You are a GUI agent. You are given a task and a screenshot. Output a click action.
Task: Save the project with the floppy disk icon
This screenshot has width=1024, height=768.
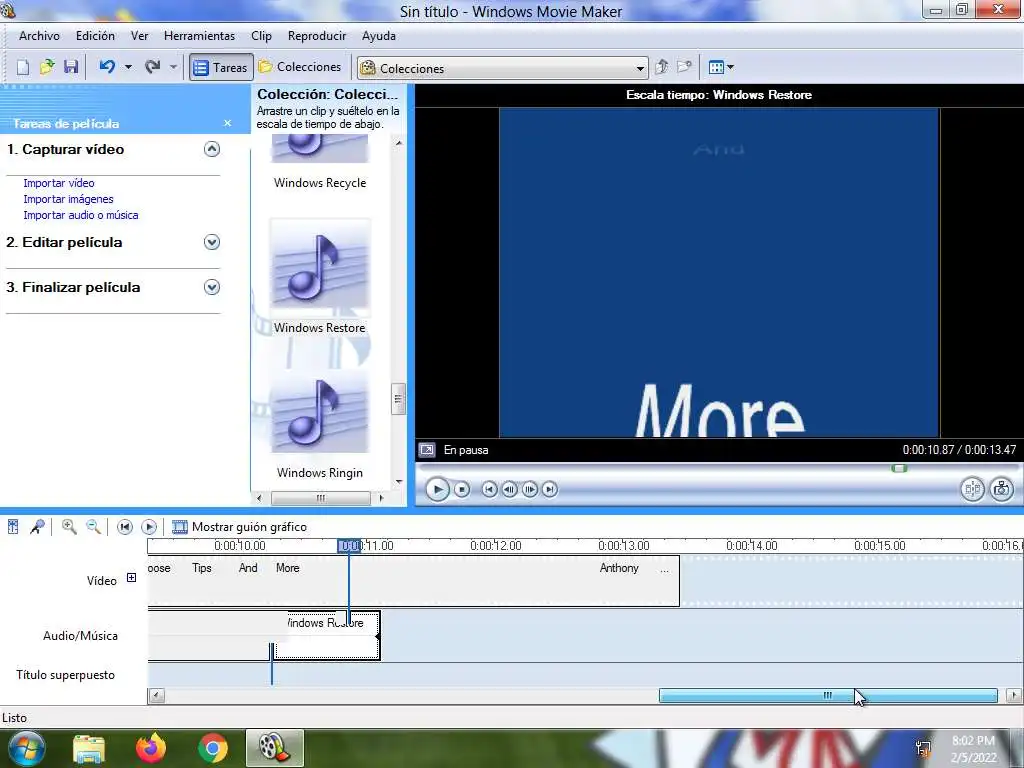point(71,67)
